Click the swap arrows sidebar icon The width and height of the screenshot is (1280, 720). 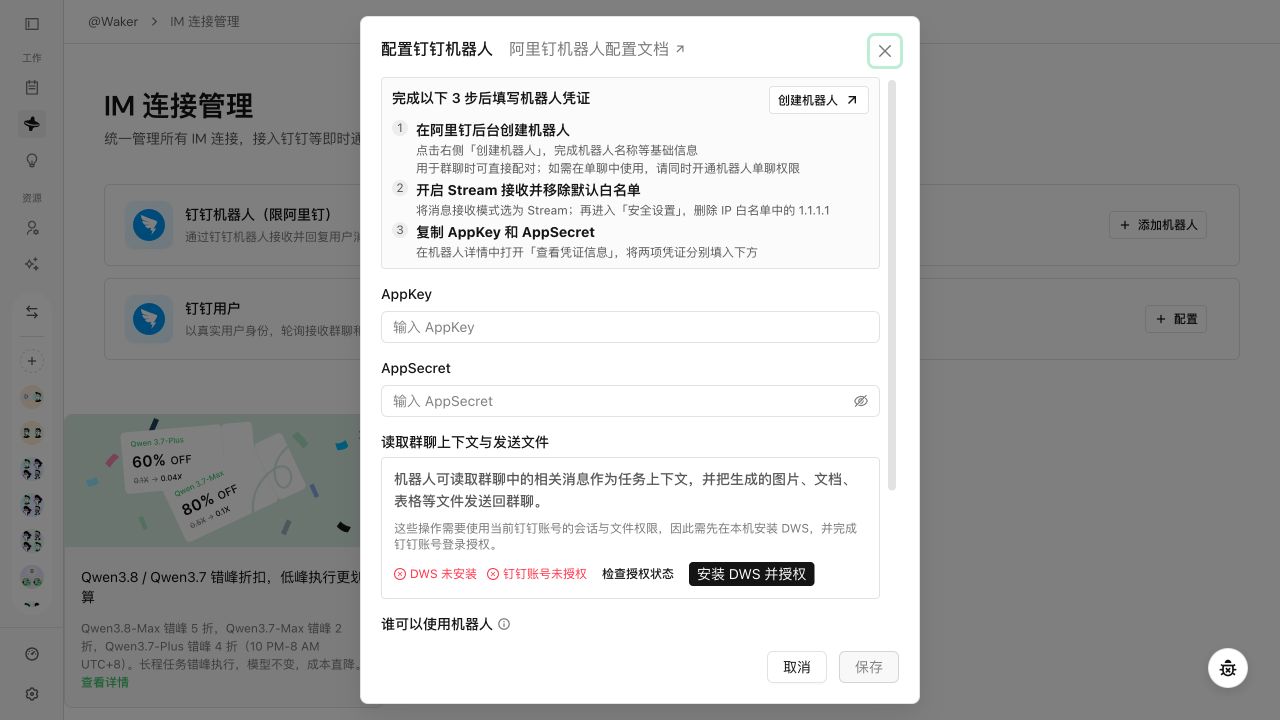point(32,313)
